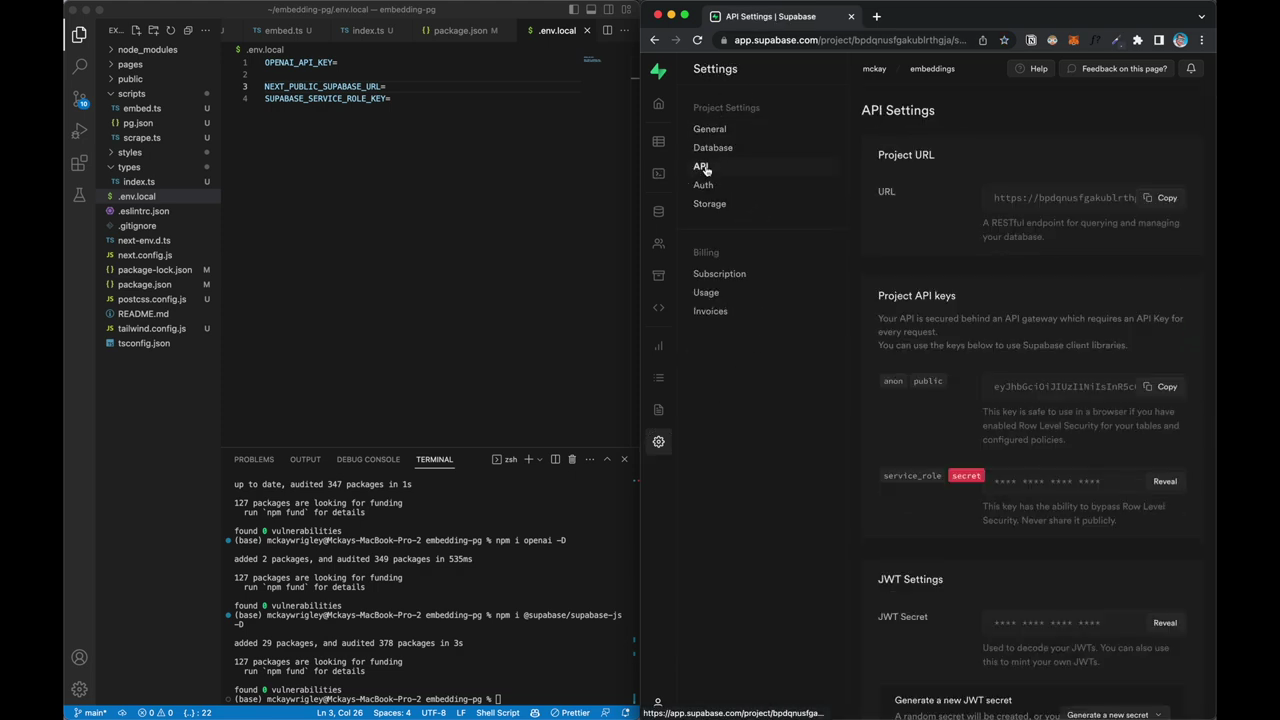Bookmark this page with the star icon

[1004, 40]
